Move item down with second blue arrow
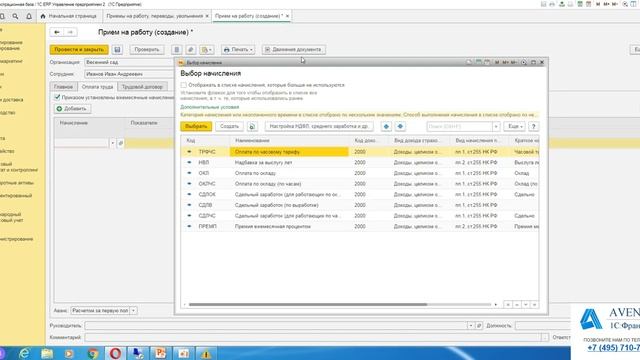This screenshot has width=640, height=360. (x=400, y=127)
